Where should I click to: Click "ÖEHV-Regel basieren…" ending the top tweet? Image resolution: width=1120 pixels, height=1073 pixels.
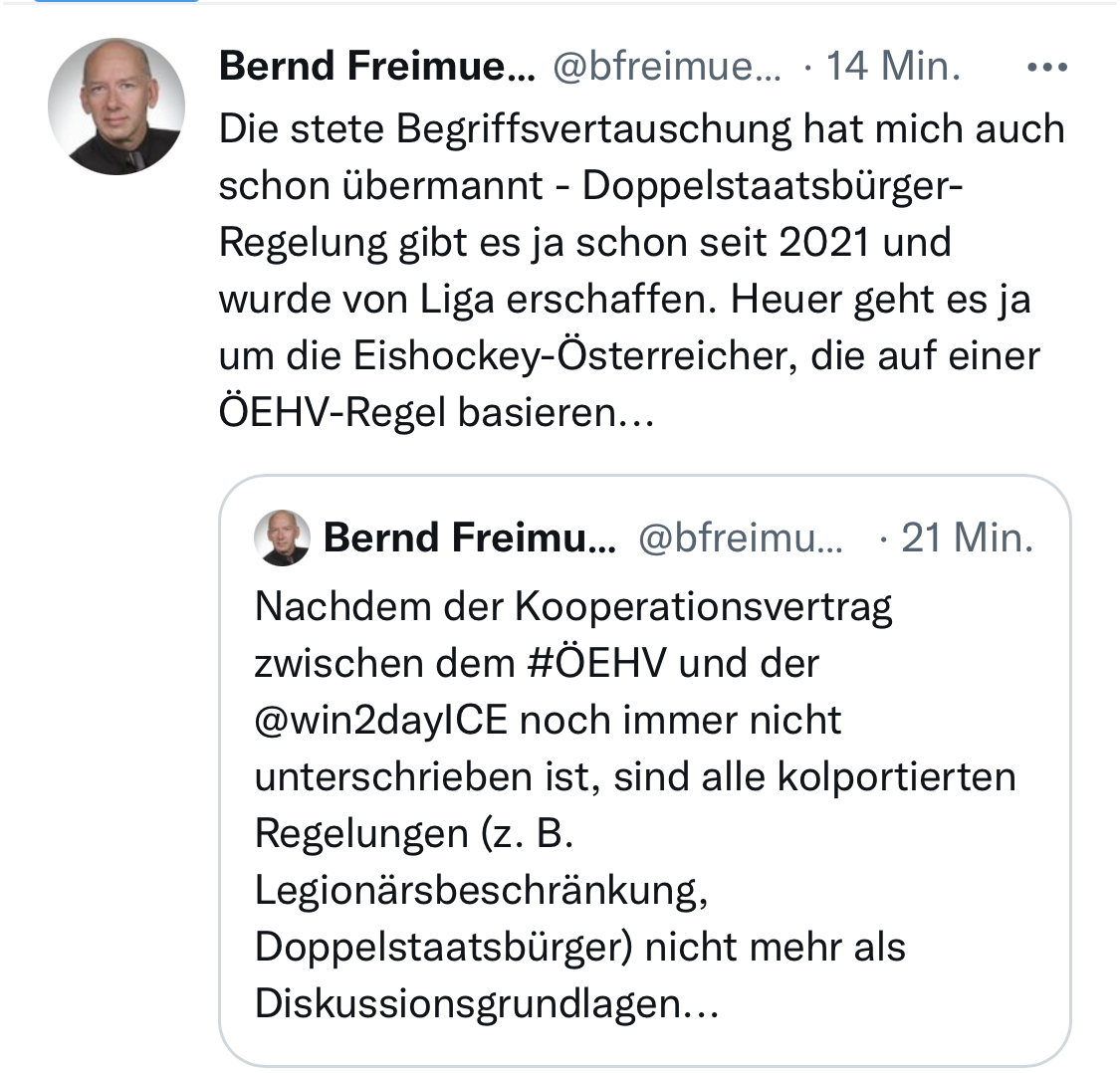[x=436, y=413]
